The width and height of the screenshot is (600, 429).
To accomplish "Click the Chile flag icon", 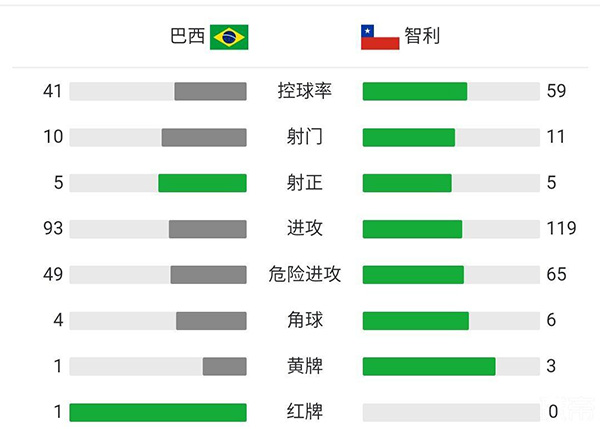I will coord(380,37).
